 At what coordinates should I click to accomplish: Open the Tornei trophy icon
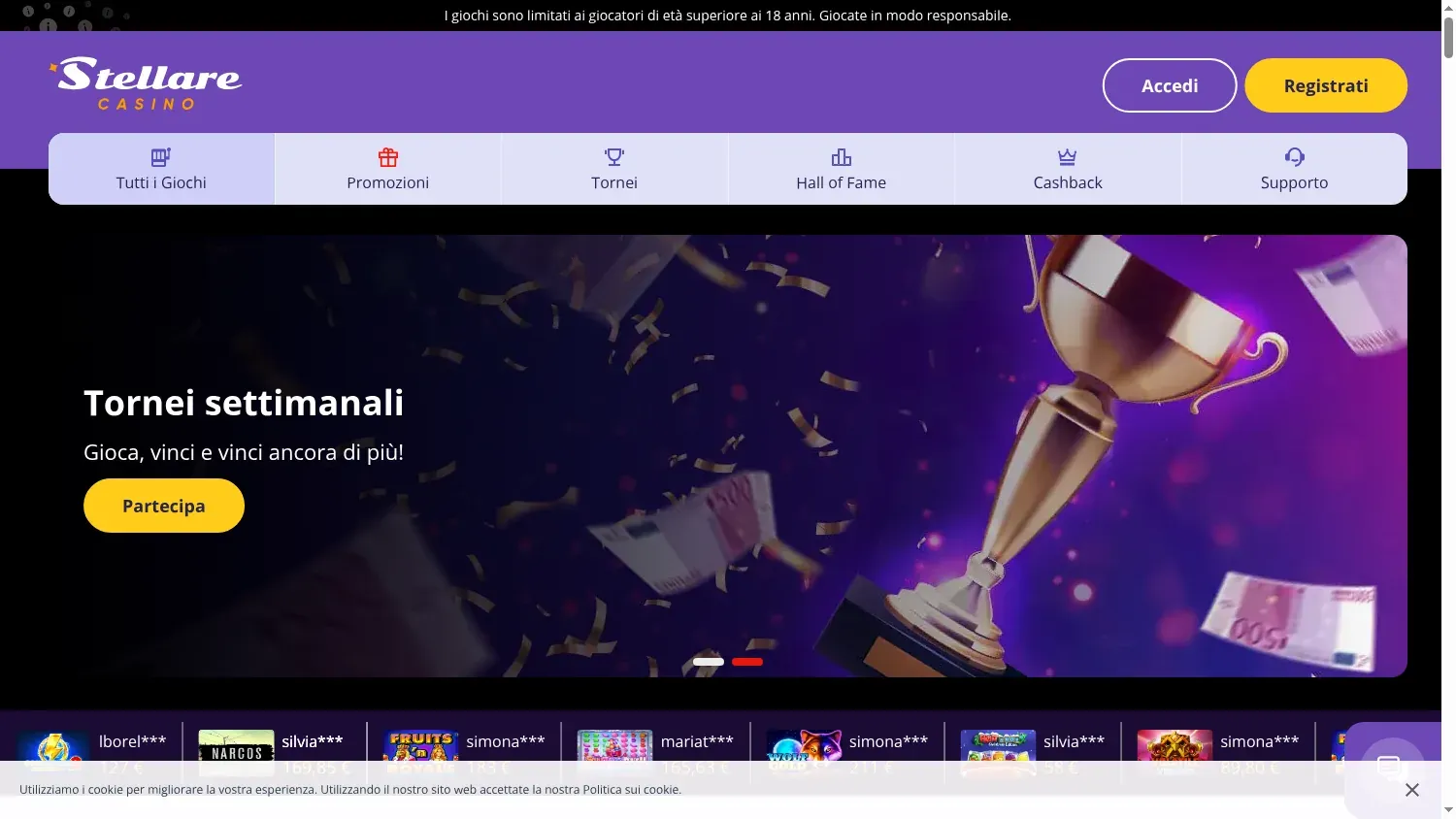coord(614,157)
